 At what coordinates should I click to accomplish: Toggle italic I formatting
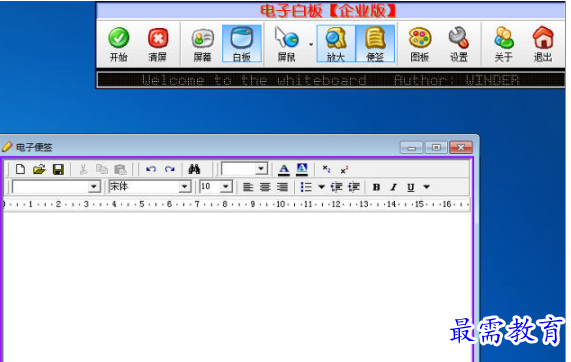tap(394, 187)
